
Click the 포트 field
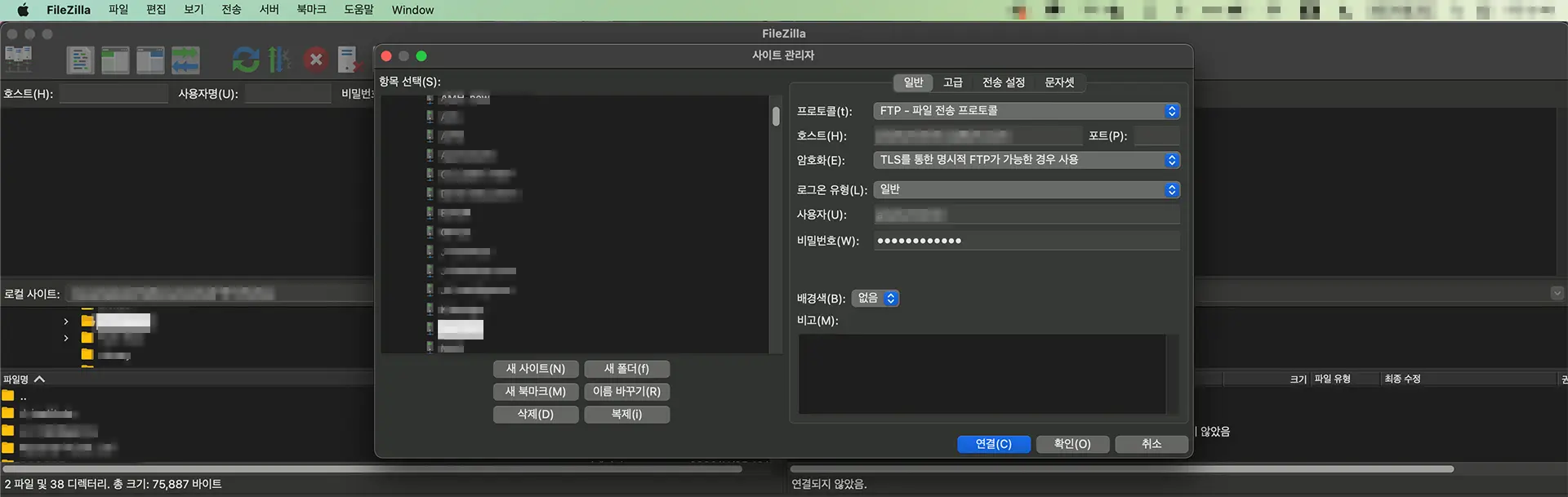1156,135
